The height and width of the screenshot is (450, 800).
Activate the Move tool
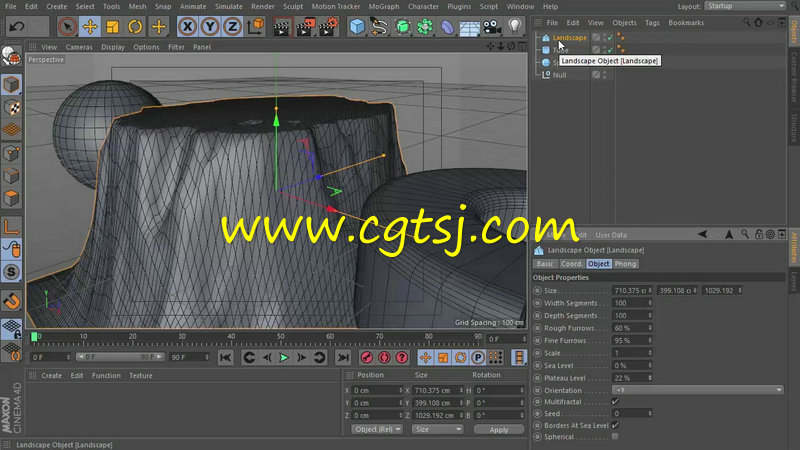point(90,27)
